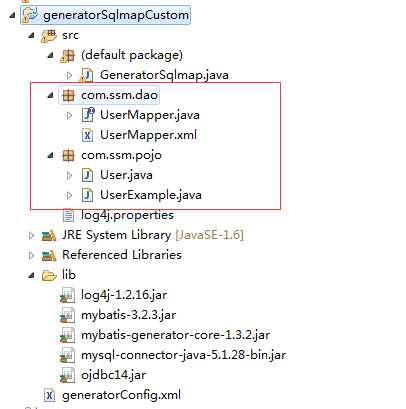Click the mysql-connector-java-5.1.28-bin.jar icon

(x=68, y=355)
